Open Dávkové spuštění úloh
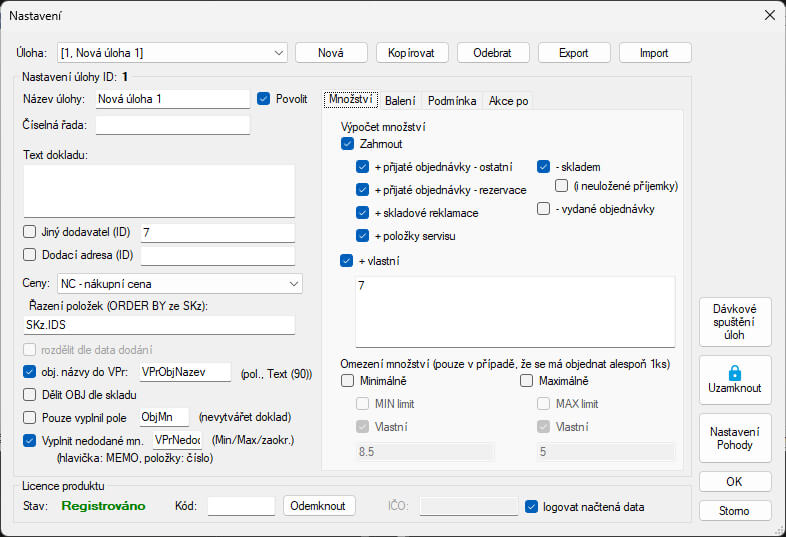This screenshot has width=786, height=537. (735, 321)
